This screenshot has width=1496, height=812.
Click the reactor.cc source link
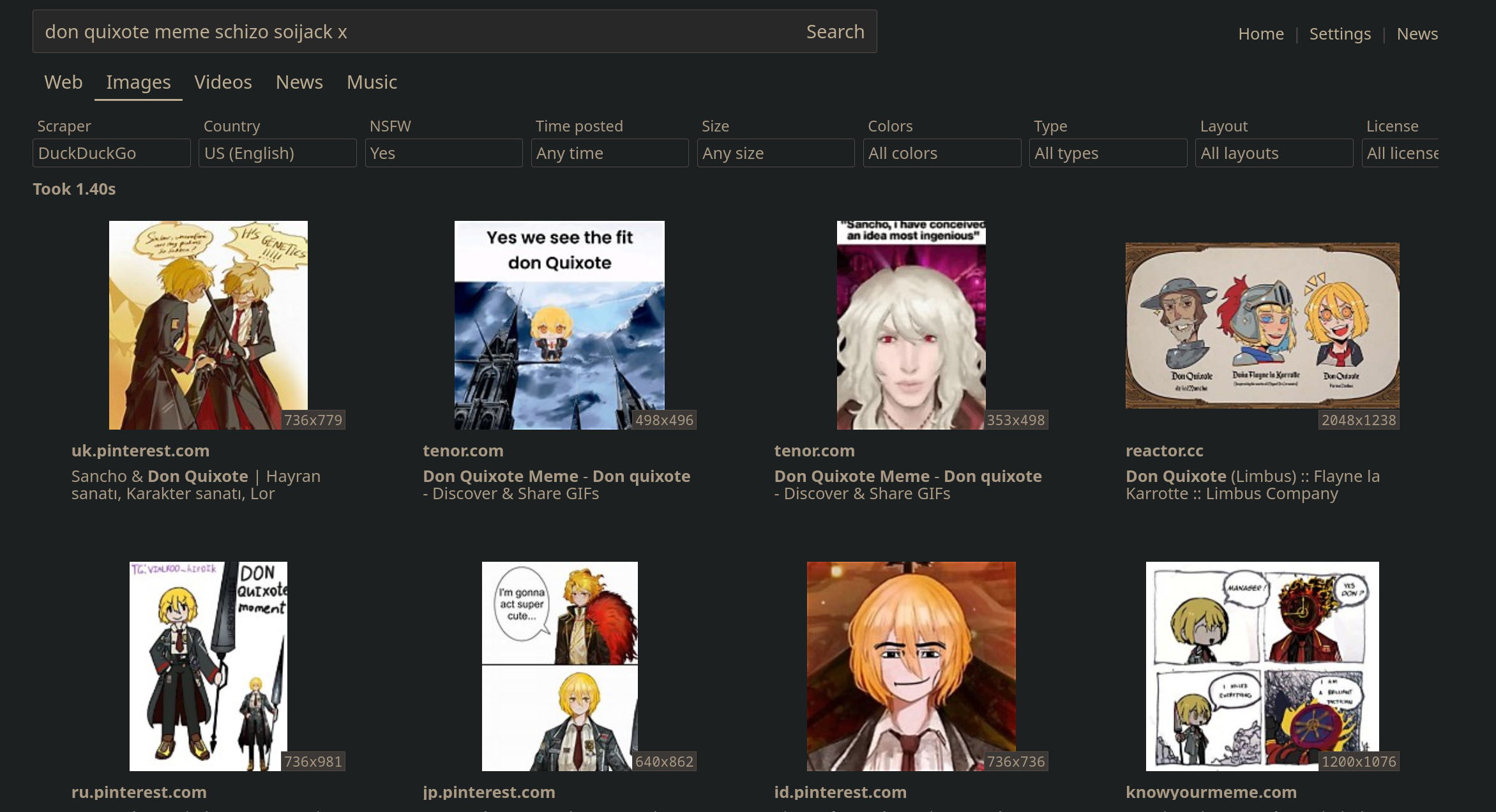coord(1164,451)
